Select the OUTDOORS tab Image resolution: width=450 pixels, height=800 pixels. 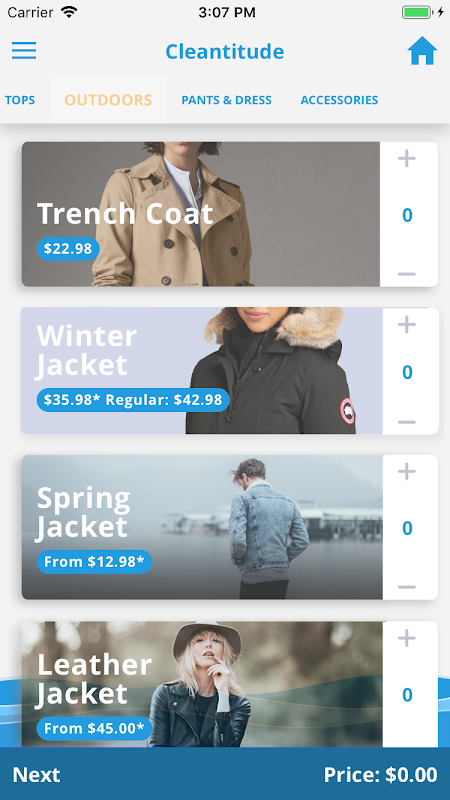coord(108,100)
